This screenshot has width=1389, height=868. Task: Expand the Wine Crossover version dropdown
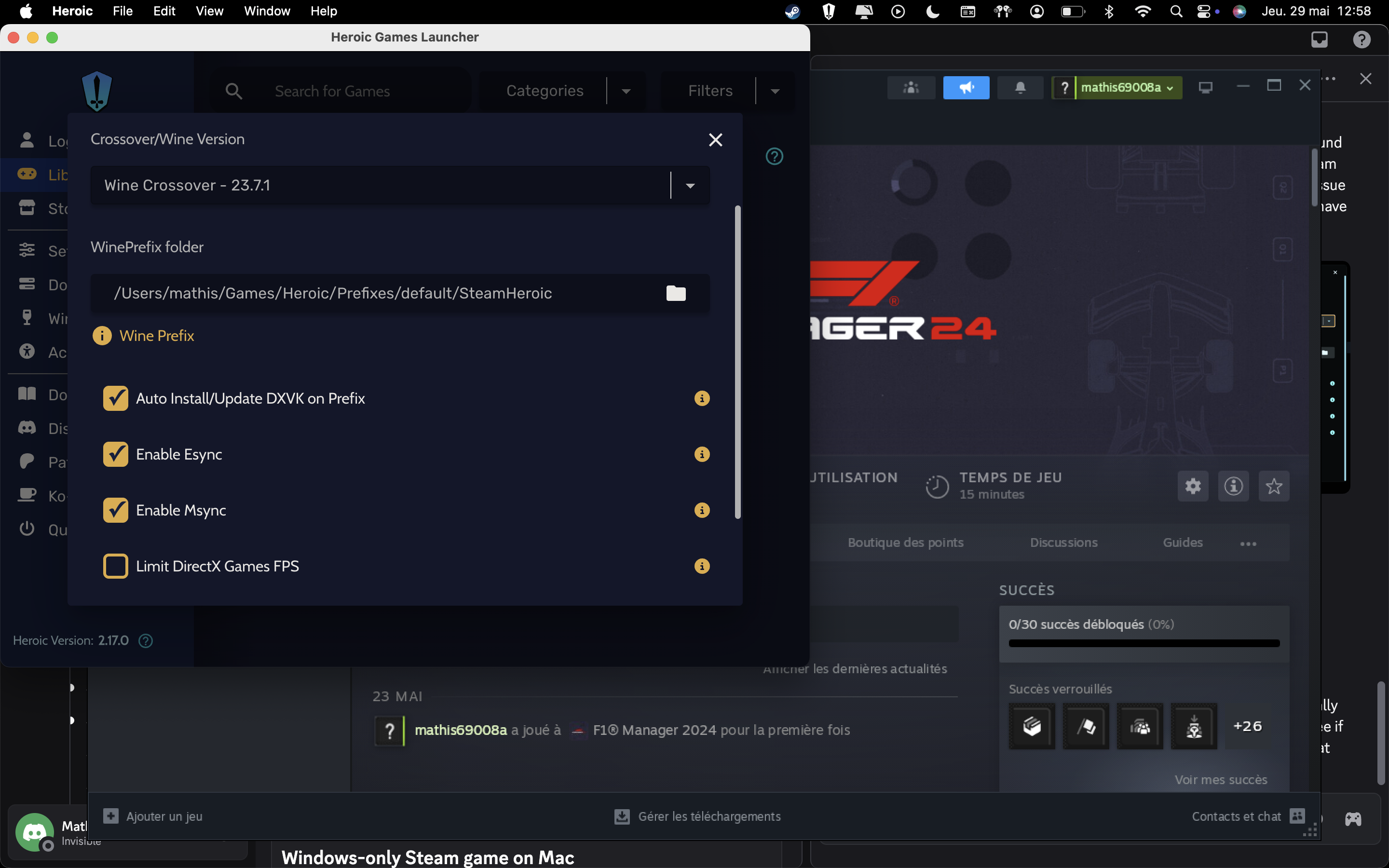[x=690, y=186]
